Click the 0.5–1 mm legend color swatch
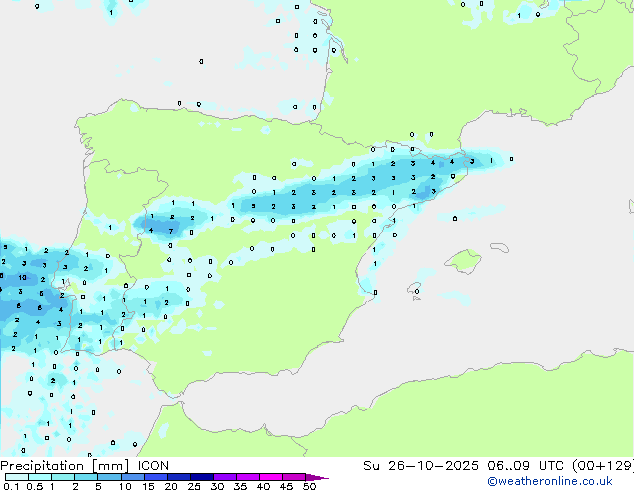634x490 pixels. 40,477
